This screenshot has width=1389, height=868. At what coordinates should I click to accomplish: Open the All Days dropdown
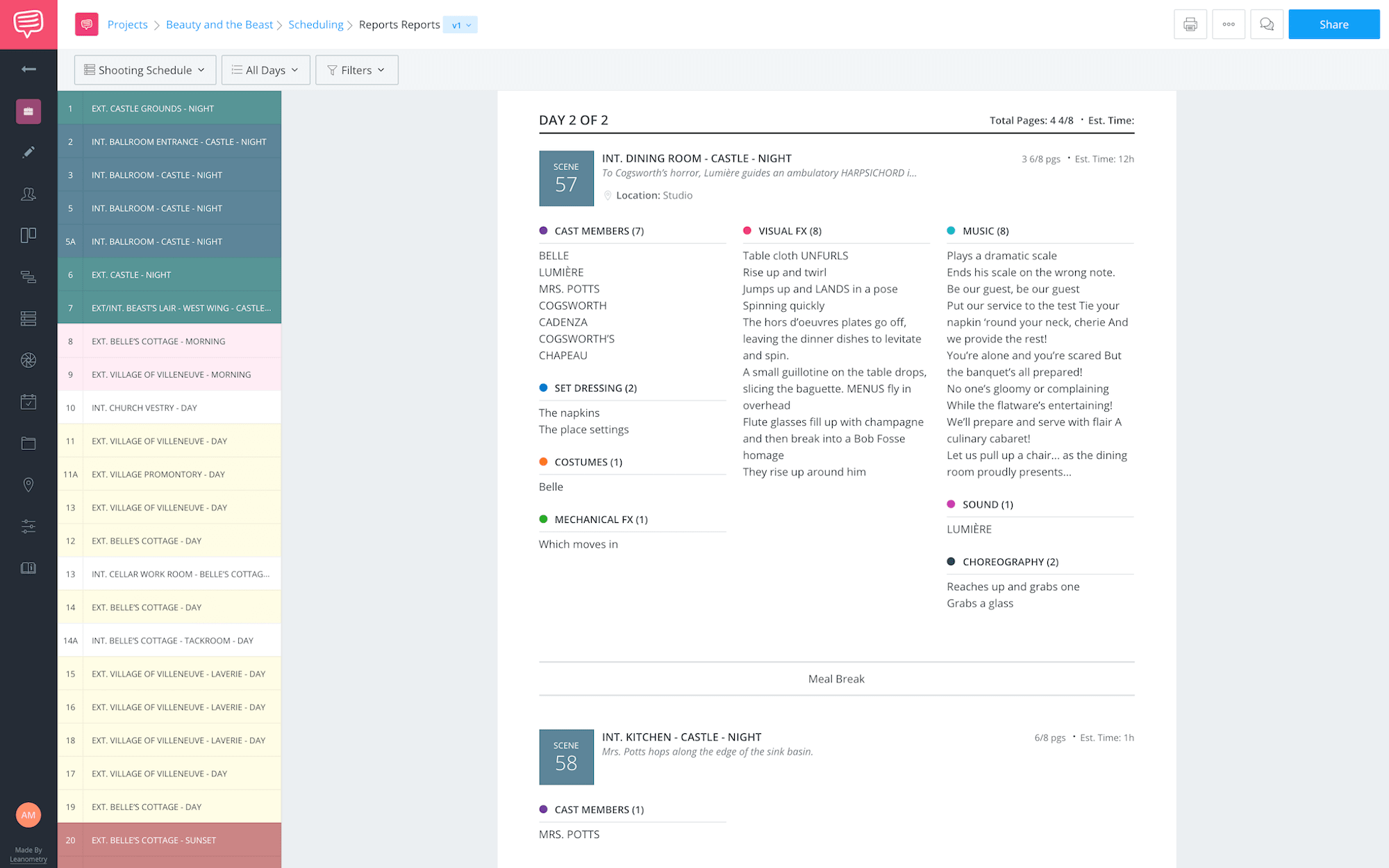click(265, 70)
